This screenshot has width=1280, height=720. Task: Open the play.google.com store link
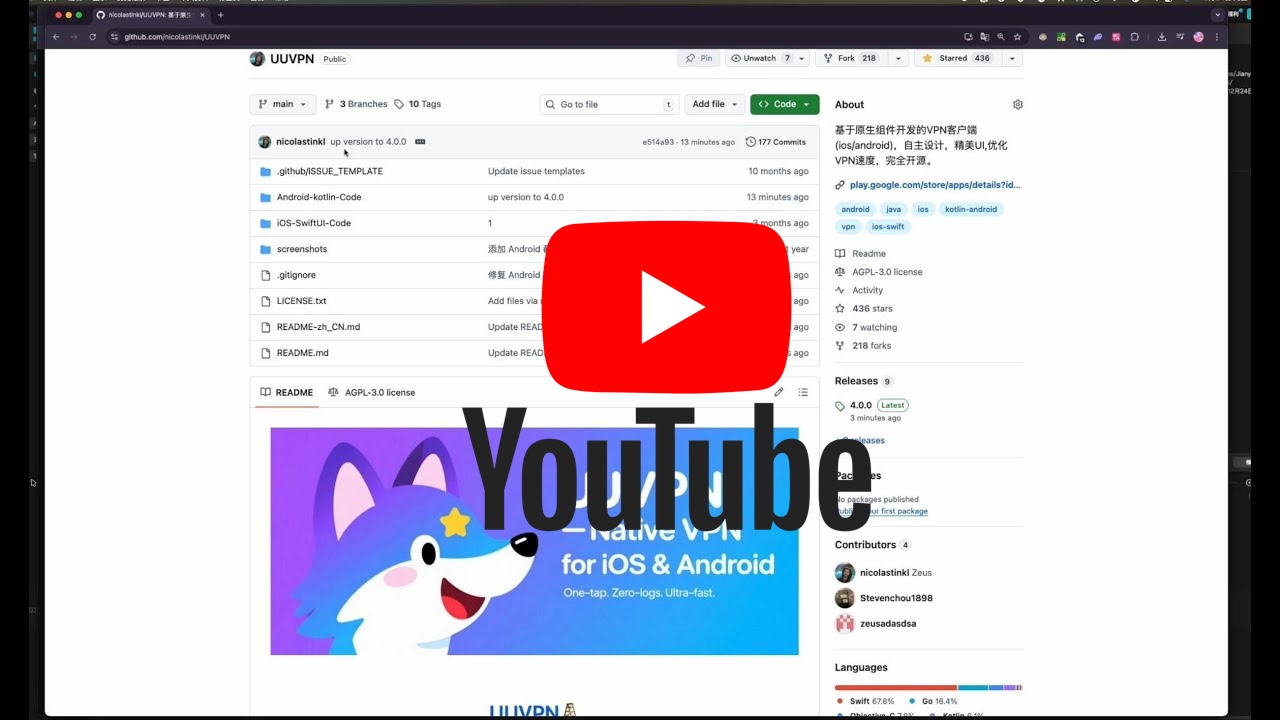(x=935, y=185)
